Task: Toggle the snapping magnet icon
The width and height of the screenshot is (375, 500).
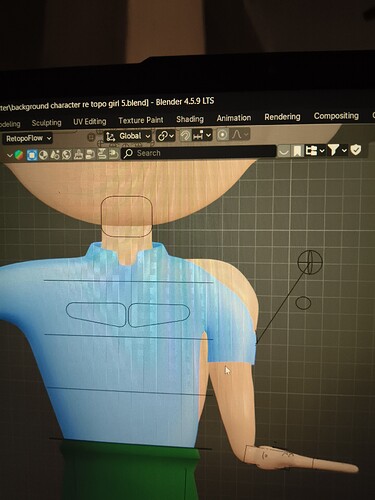Action: pos(185,136)
